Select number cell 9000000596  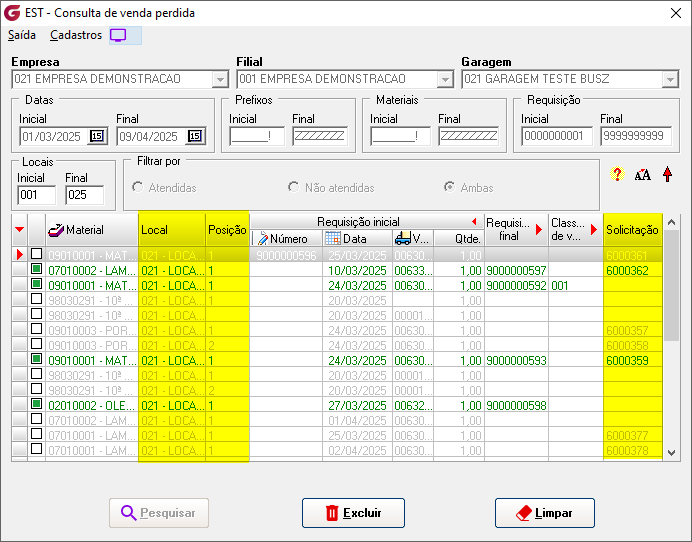coord(286,255)
